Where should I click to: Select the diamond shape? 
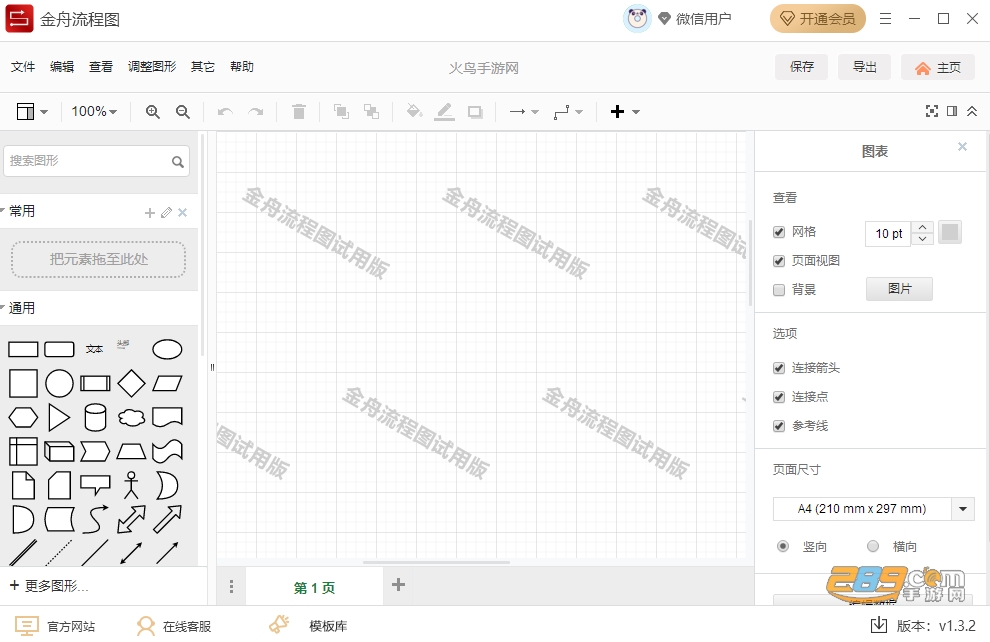pyautogui.click(x=131, y=383)
